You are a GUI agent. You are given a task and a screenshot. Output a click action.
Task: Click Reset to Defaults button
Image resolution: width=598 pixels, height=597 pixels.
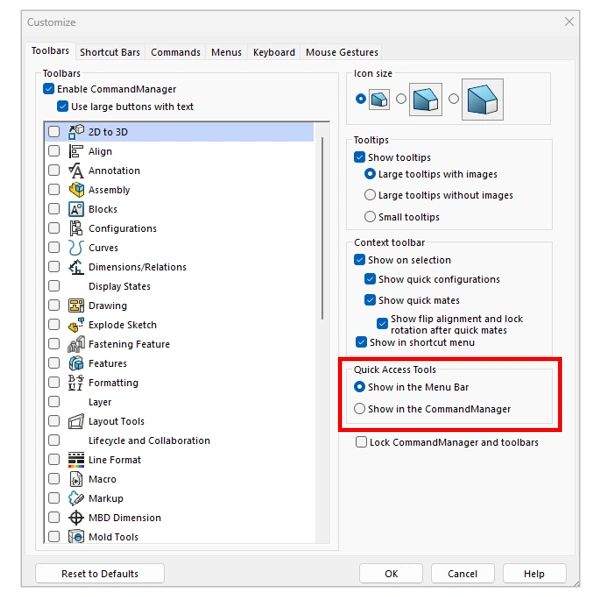100,573
